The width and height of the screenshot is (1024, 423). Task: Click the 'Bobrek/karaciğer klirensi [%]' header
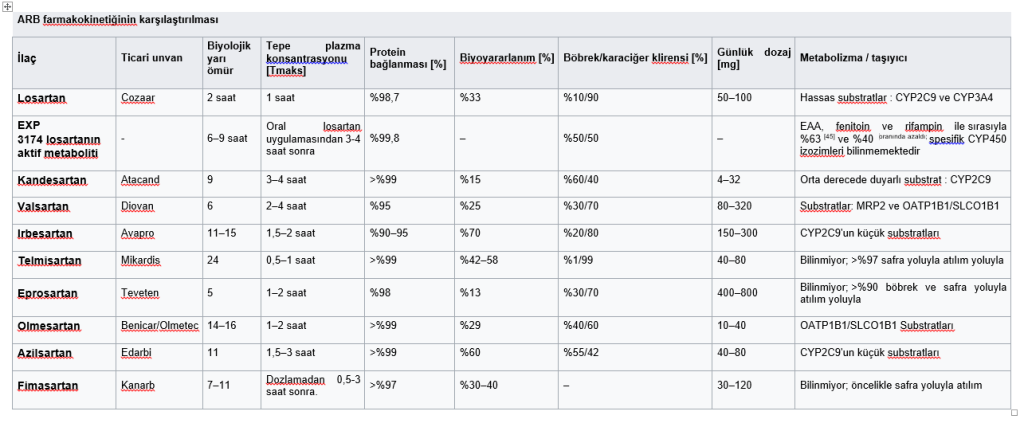pyautogui.click(x=632, y=58)
